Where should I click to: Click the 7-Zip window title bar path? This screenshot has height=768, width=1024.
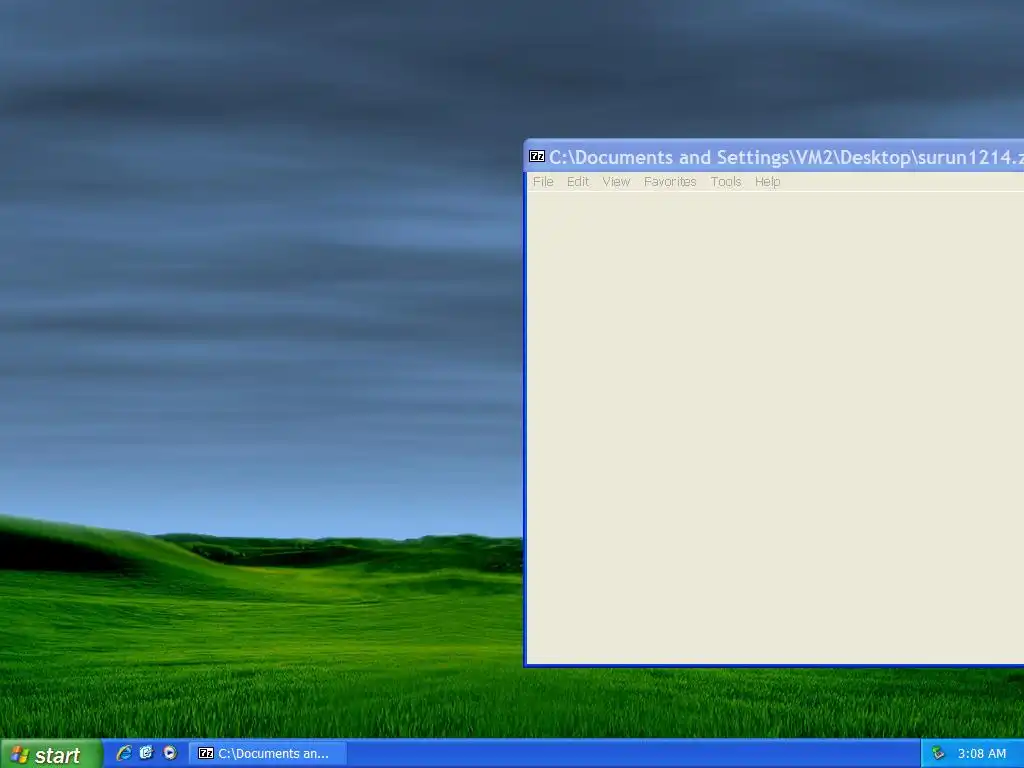click(786, 157)
